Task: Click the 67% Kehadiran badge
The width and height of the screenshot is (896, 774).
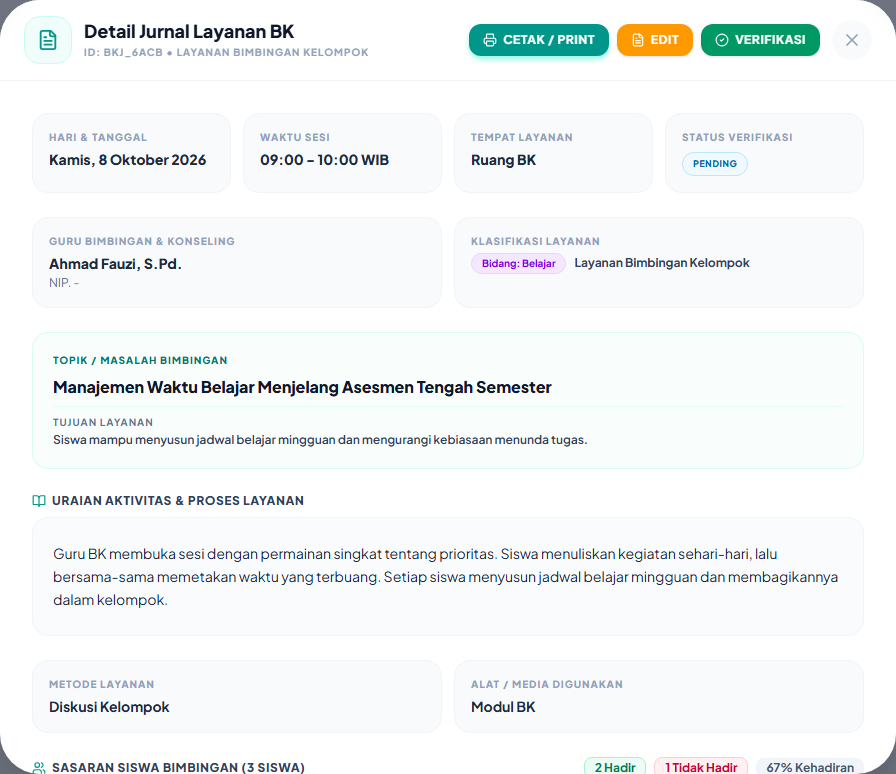Action: (x=810, y=767)
